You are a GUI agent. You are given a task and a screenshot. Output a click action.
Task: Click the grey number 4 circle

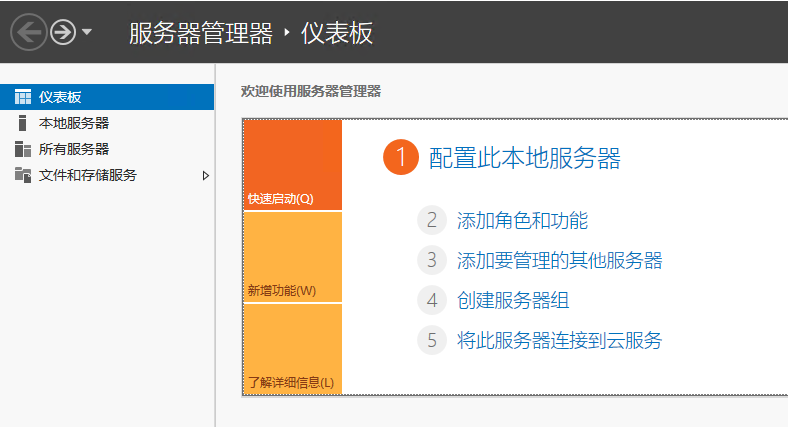coord(432,300)
